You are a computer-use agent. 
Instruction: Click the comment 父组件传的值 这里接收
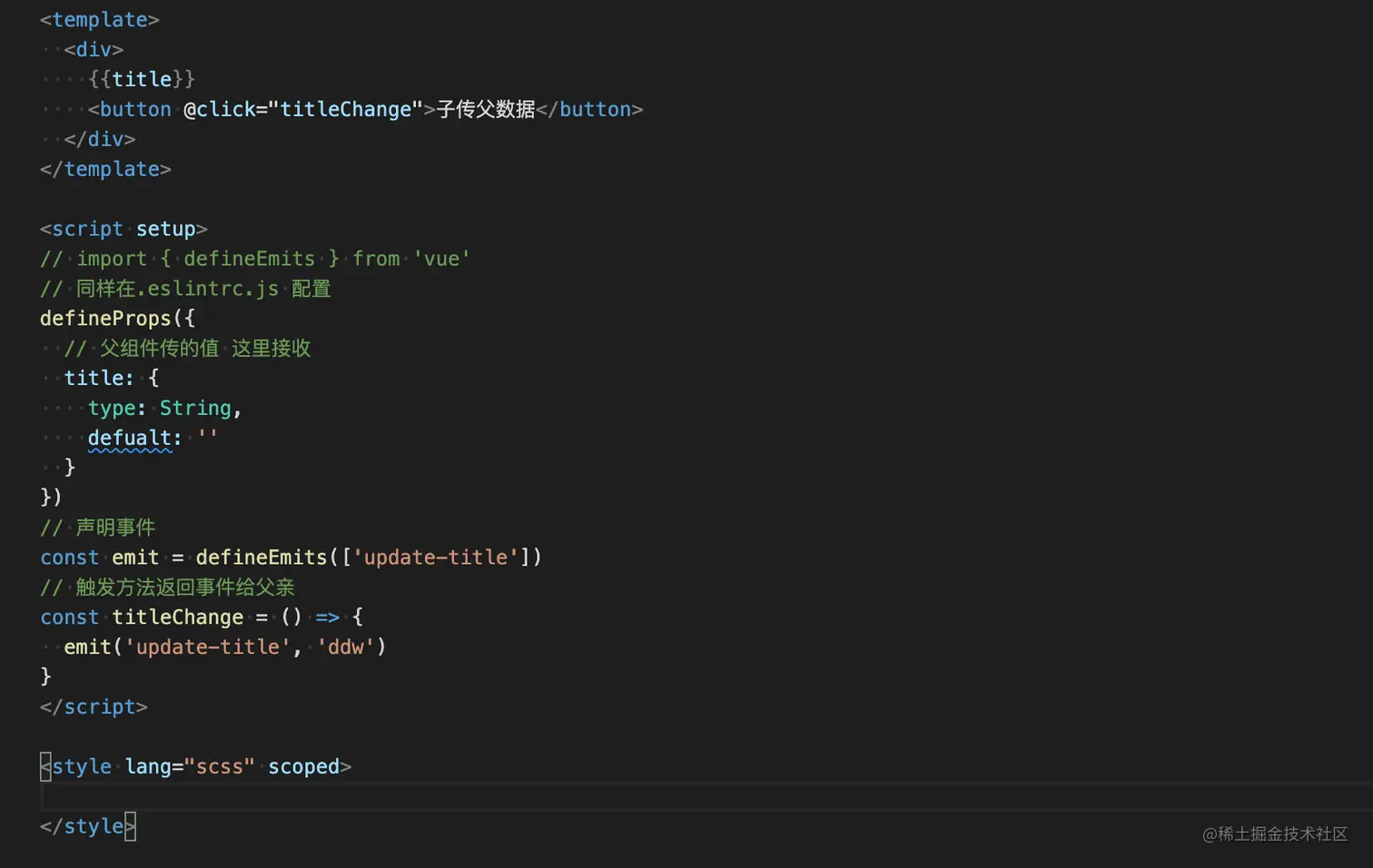click(x=188, y=349)
